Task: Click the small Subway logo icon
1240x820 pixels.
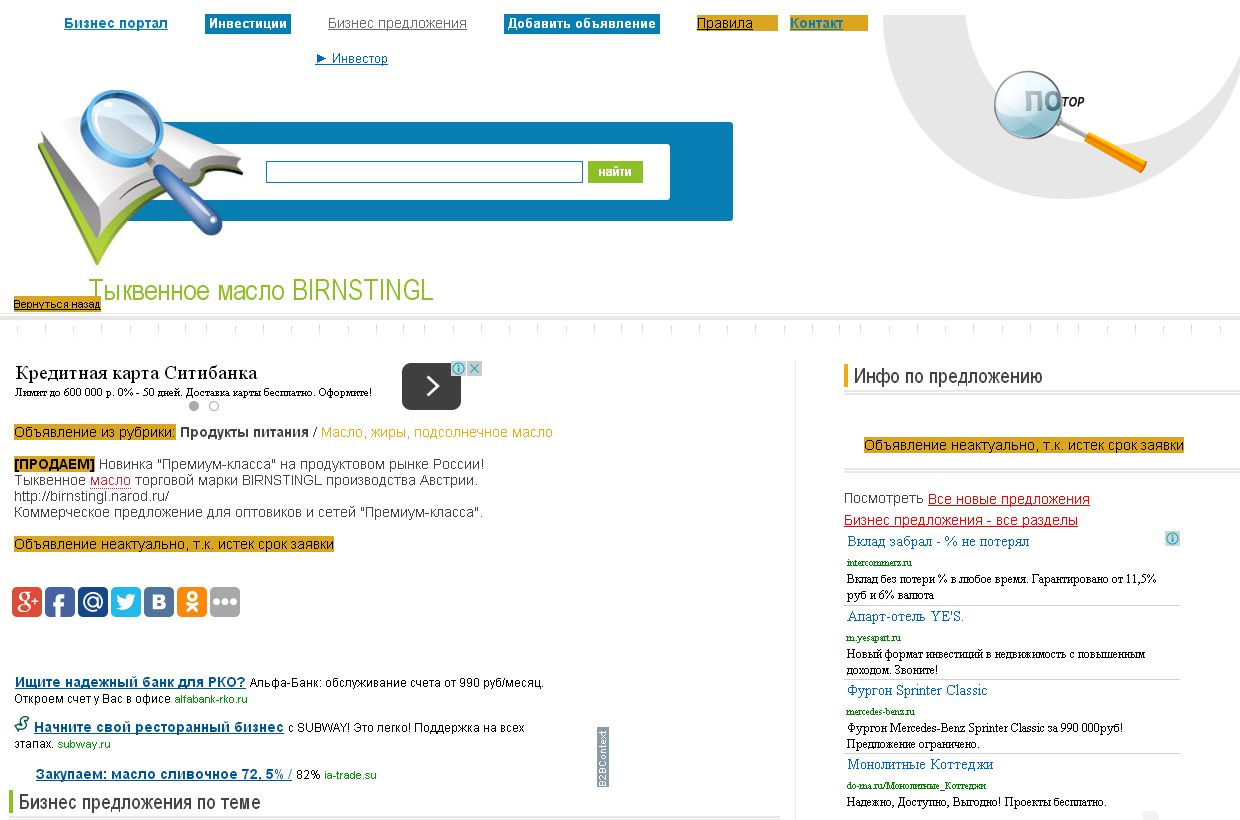Action: pyautogui.click(x=21, y=724)
